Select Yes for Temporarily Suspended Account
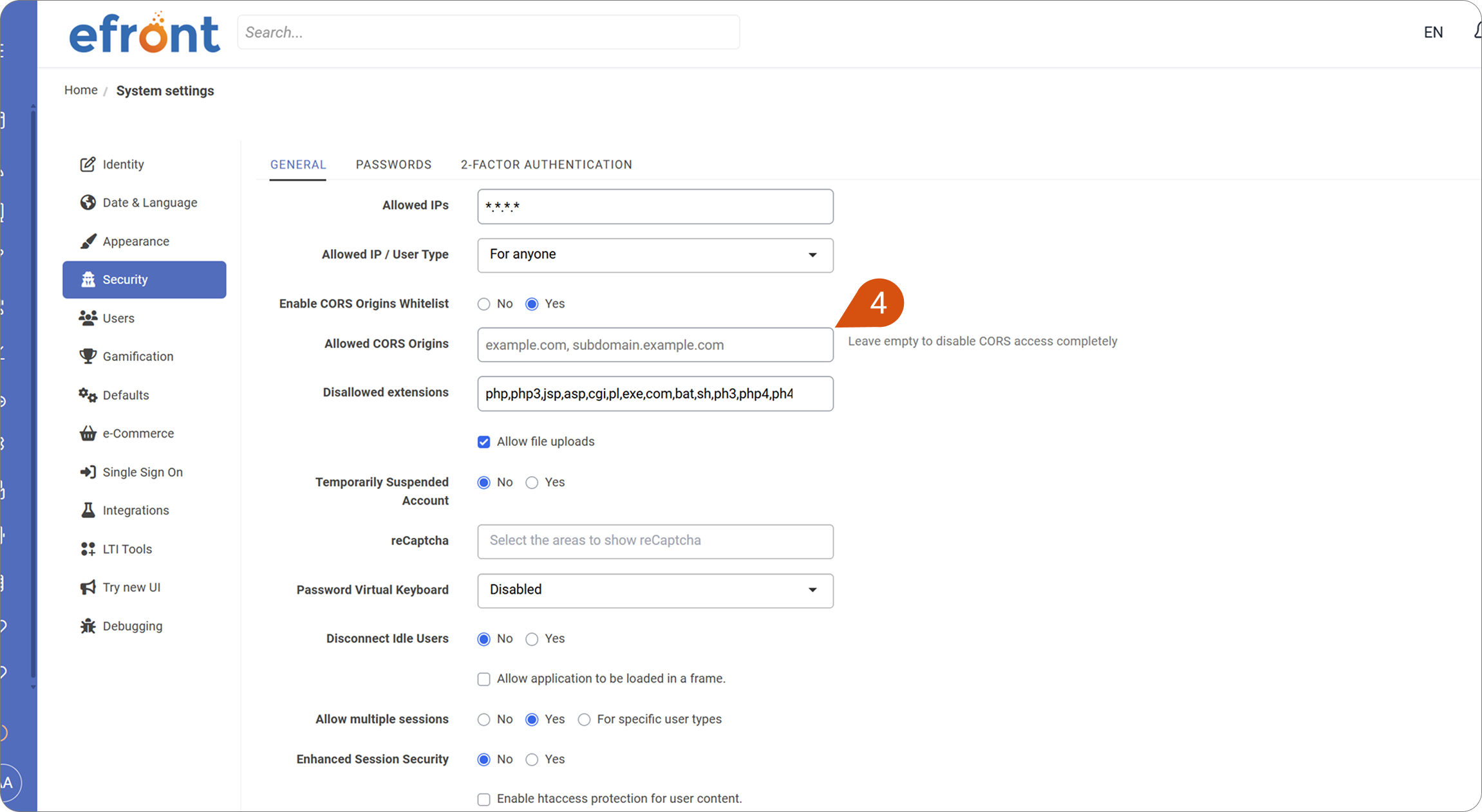Viewport: 1482px width, 812px height. 532,483
